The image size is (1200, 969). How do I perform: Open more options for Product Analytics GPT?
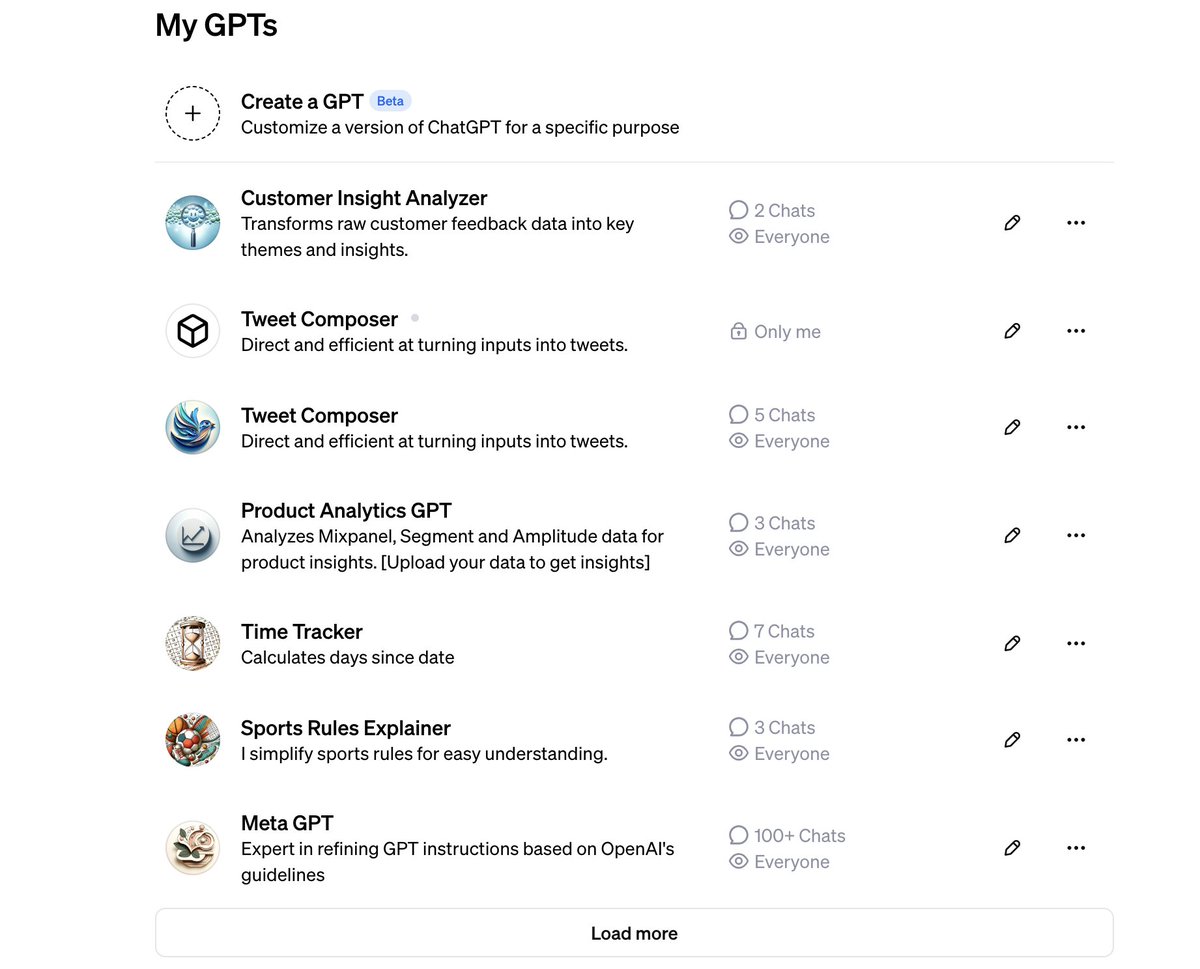click(x=1076, y=535)
